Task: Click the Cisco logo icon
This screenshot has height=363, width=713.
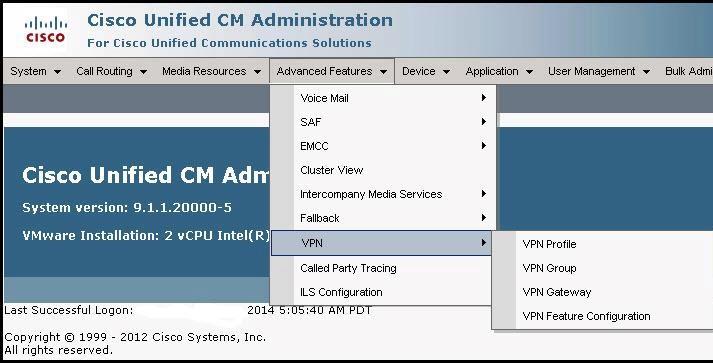Action: [45, 30]
